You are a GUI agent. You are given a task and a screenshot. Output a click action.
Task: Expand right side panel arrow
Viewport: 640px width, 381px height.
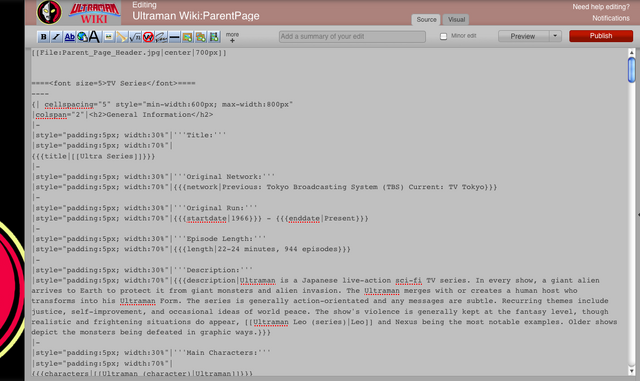tap(638, 214)
